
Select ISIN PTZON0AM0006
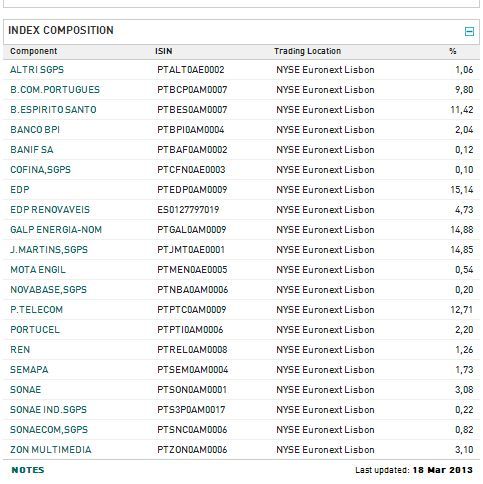pos(192,450)
